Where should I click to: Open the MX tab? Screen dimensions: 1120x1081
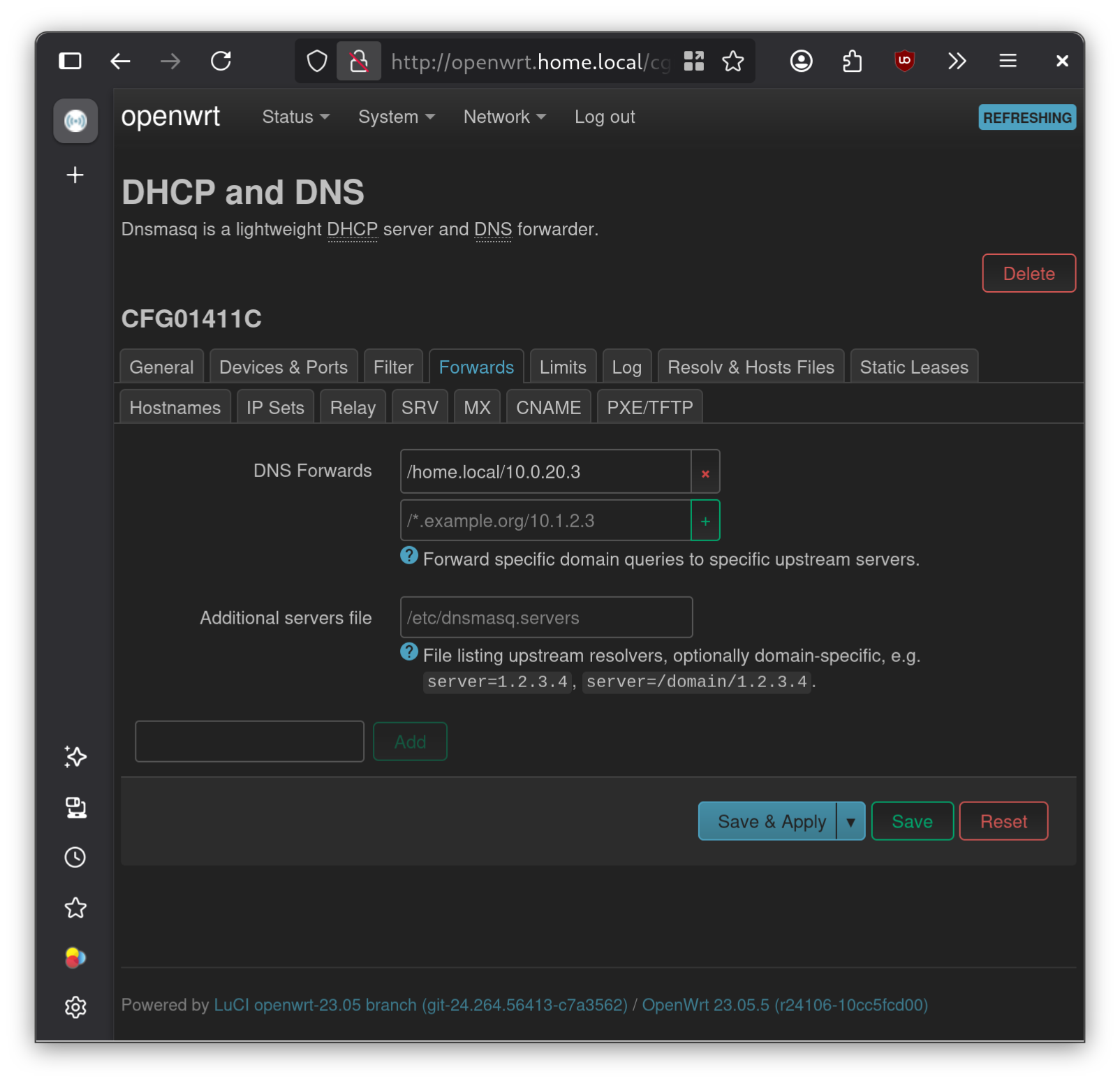click(x=477, y=408)
